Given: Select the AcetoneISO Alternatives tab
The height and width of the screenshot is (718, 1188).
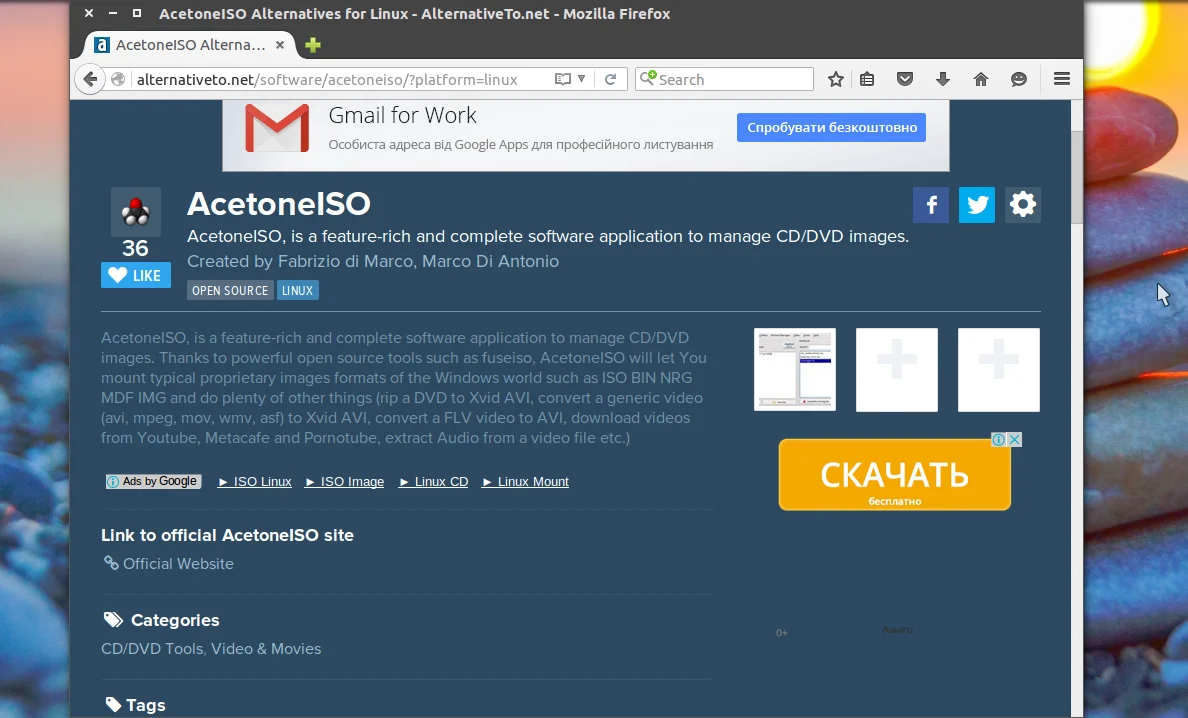Looking at the screenshot, I should 188,45.
